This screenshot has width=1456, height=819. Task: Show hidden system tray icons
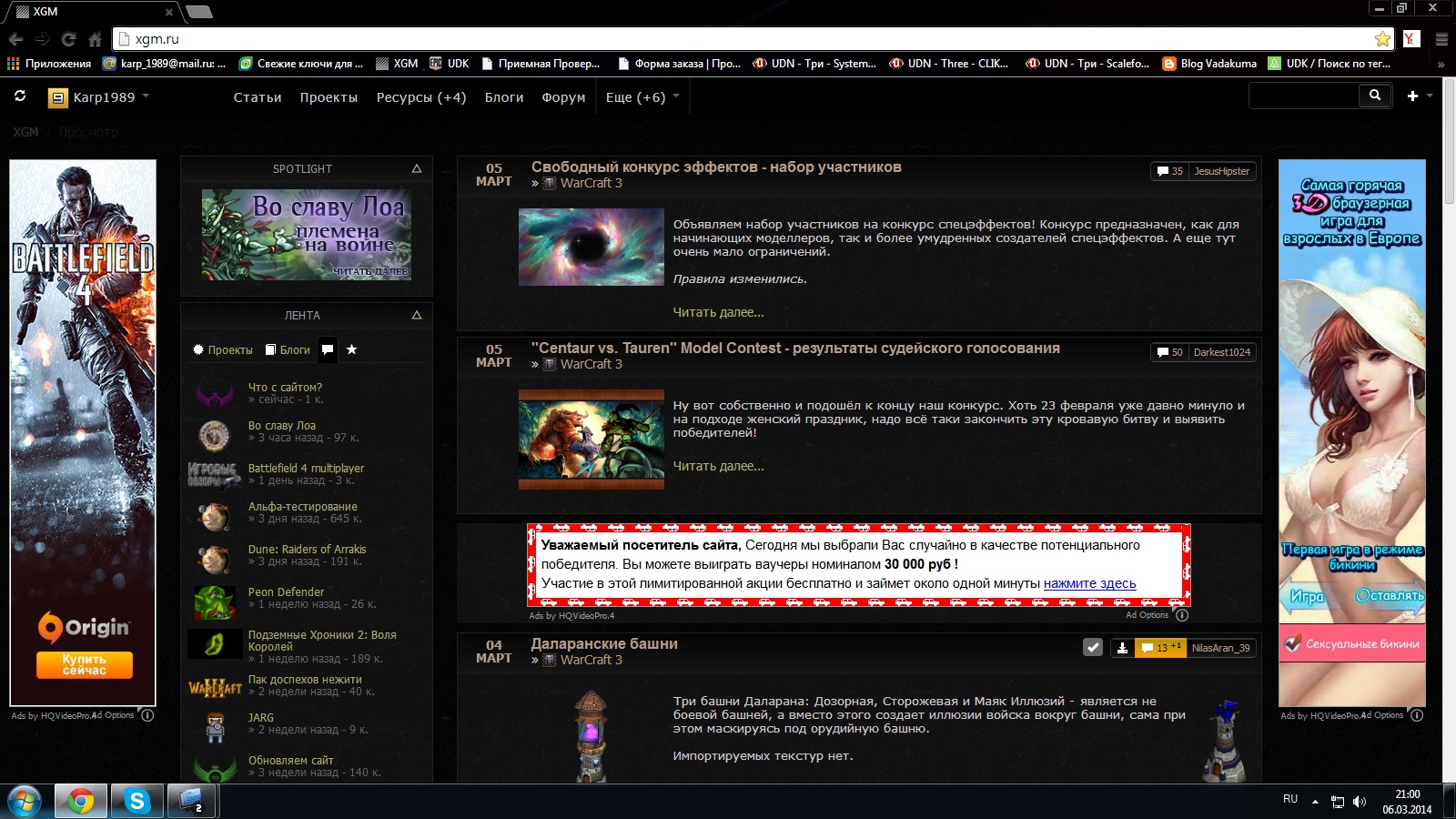pos(1315,802)
